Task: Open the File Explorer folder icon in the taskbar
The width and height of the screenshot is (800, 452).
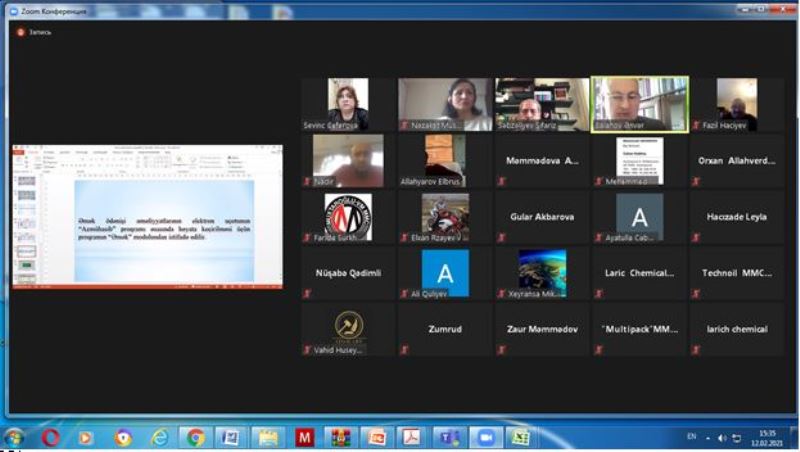Action: [x=267, y=438]
